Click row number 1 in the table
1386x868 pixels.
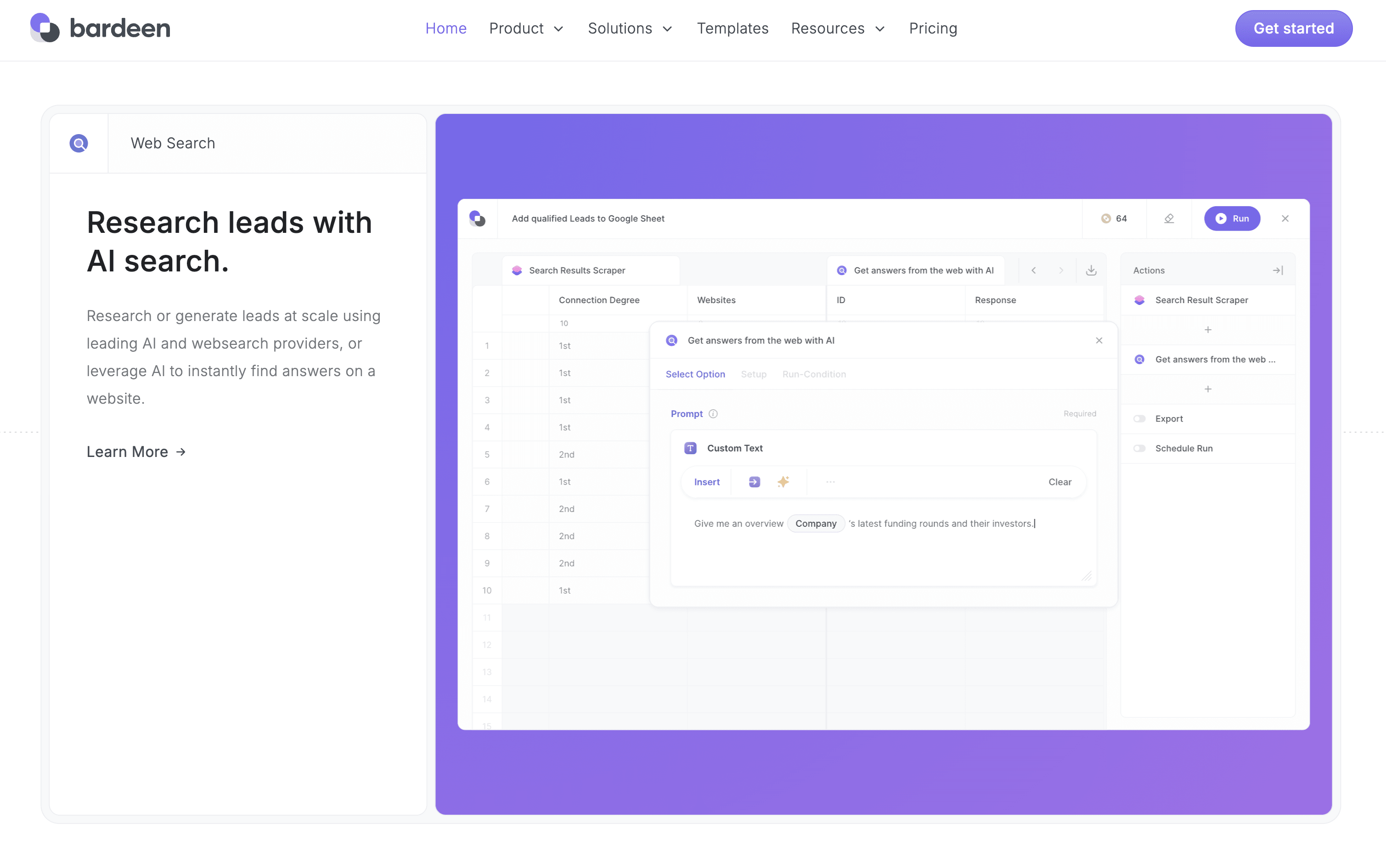click(x=487, y=345)
